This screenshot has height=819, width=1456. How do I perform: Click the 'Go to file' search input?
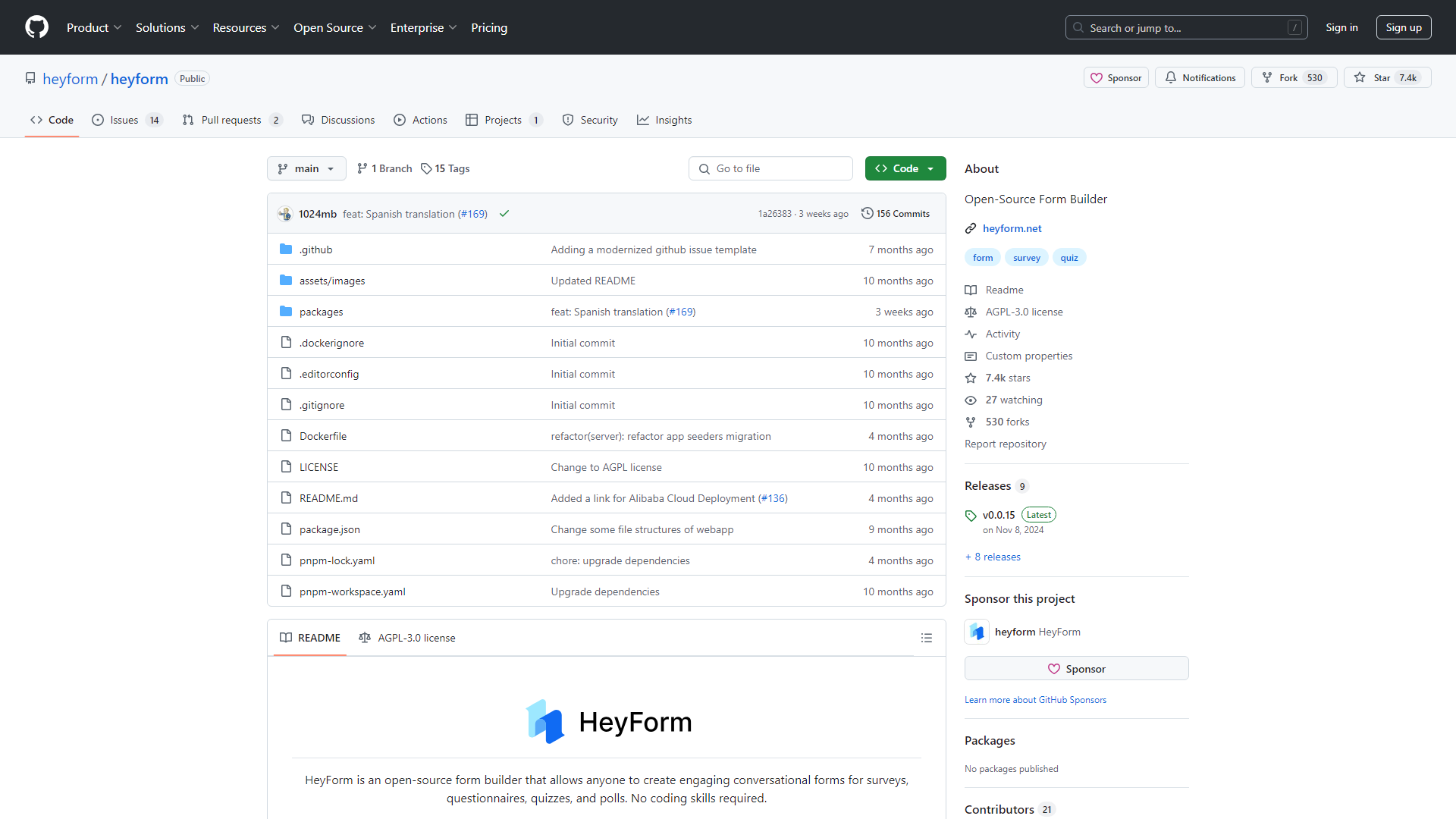770,168
